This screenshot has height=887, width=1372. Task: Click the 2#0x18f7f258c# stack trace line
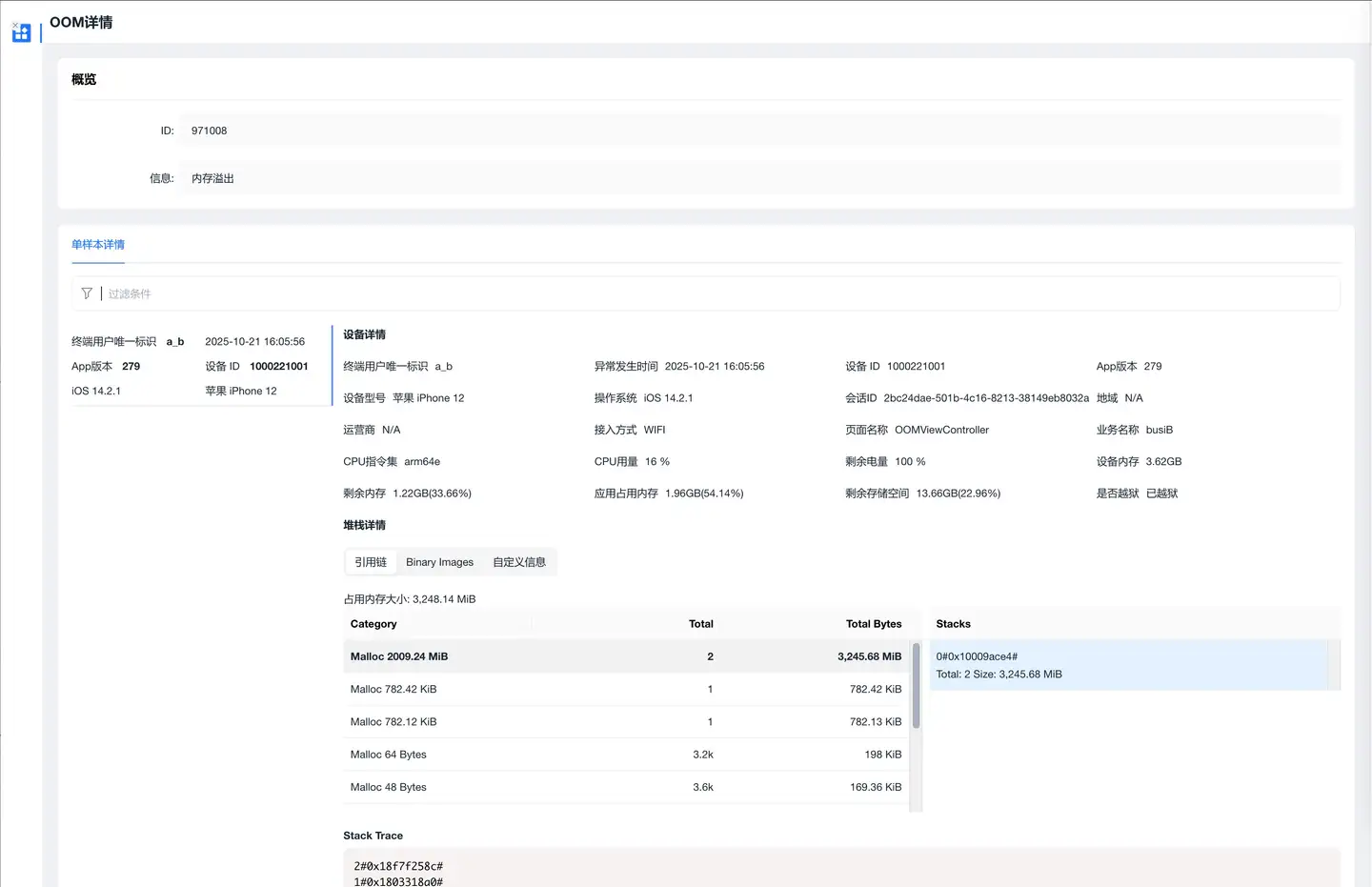[398, 866]
